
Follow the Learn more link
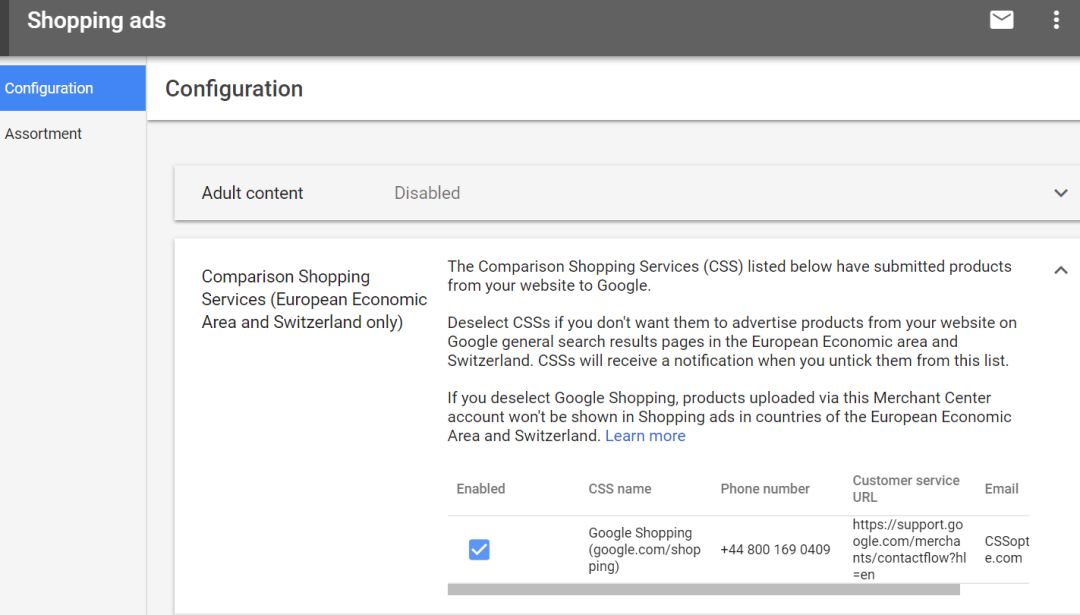point(645,436)
